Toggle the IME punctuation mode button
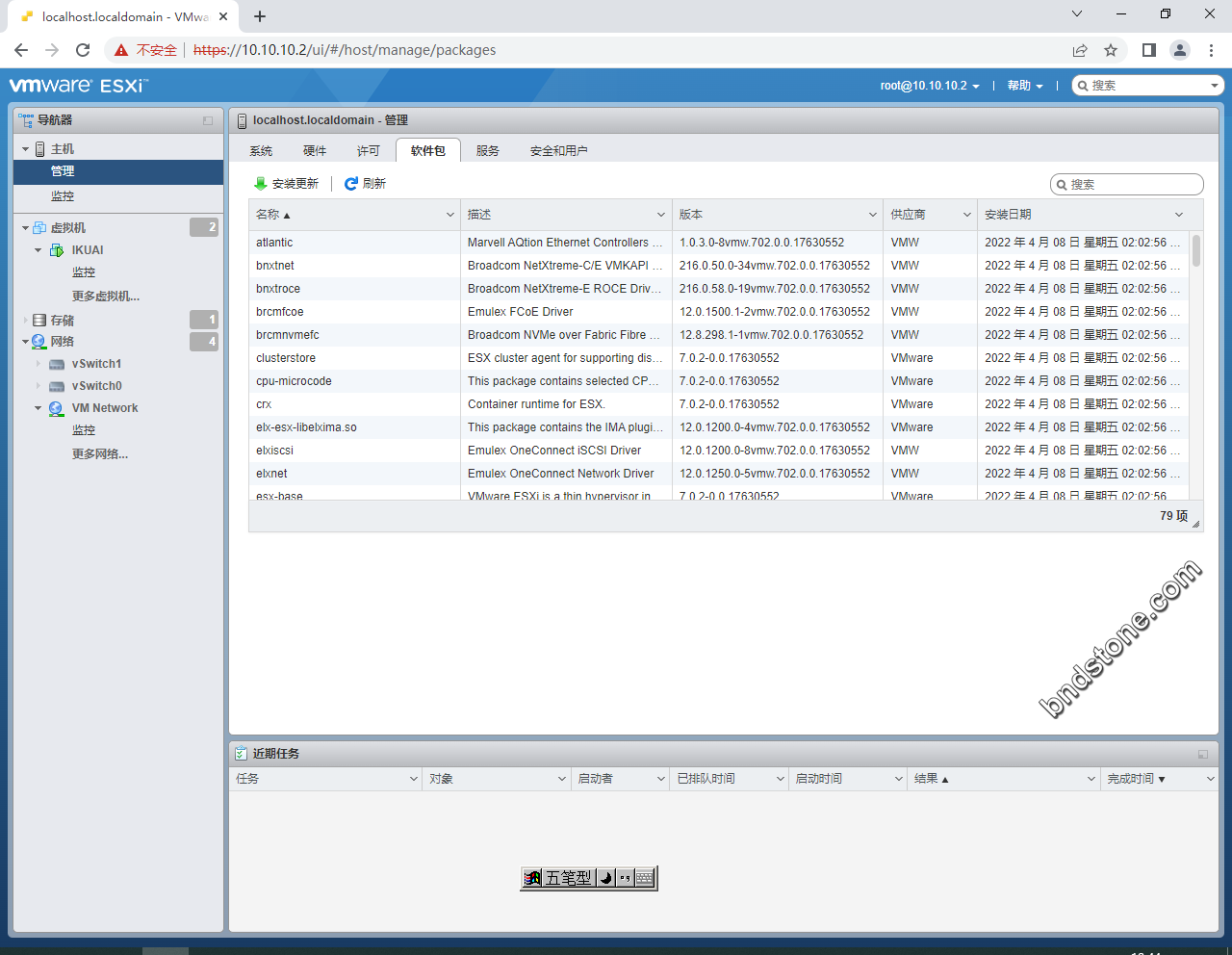The image size is (1232, 955). coord(626,878)
